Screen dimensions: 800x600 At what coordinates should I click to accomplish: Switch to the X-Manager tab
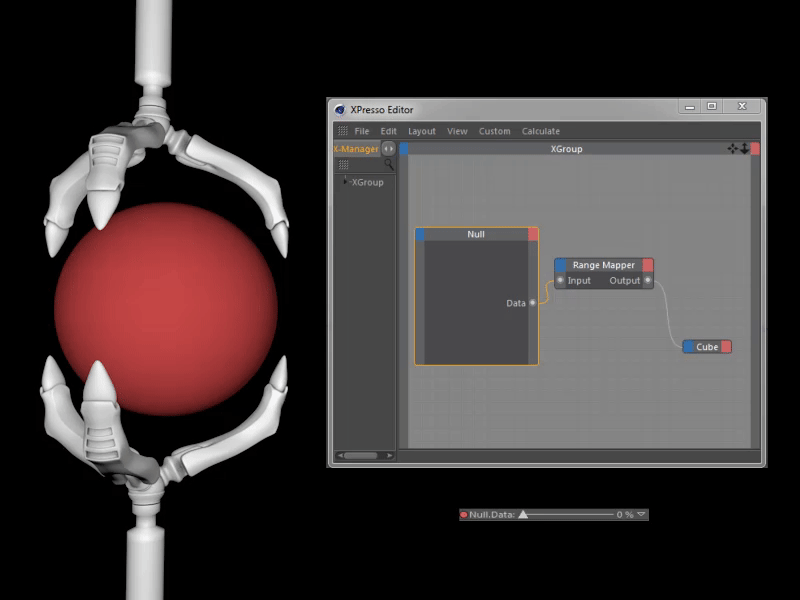(x=356, y=149)
